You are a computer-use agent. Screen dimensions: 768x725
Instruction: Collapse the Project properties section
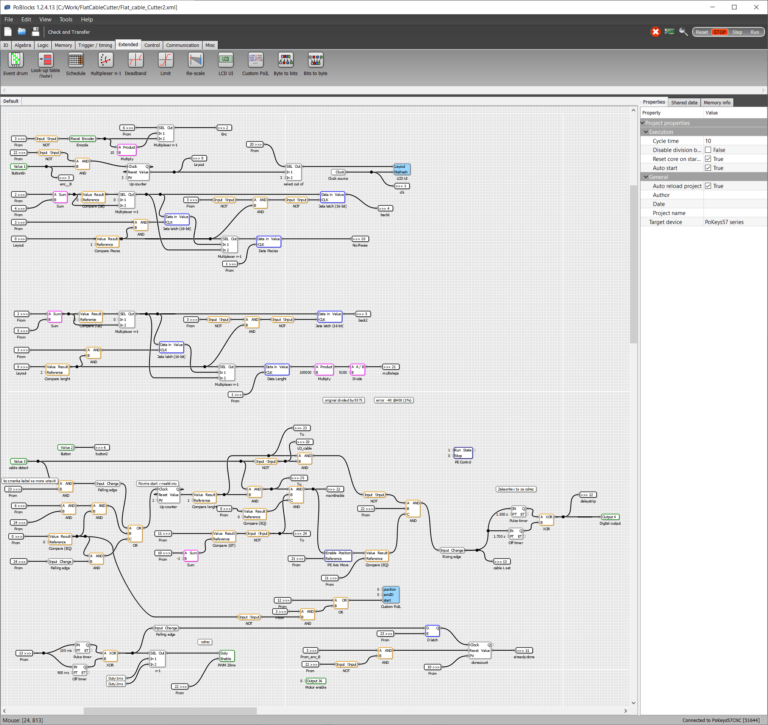(x=644, y=122)
